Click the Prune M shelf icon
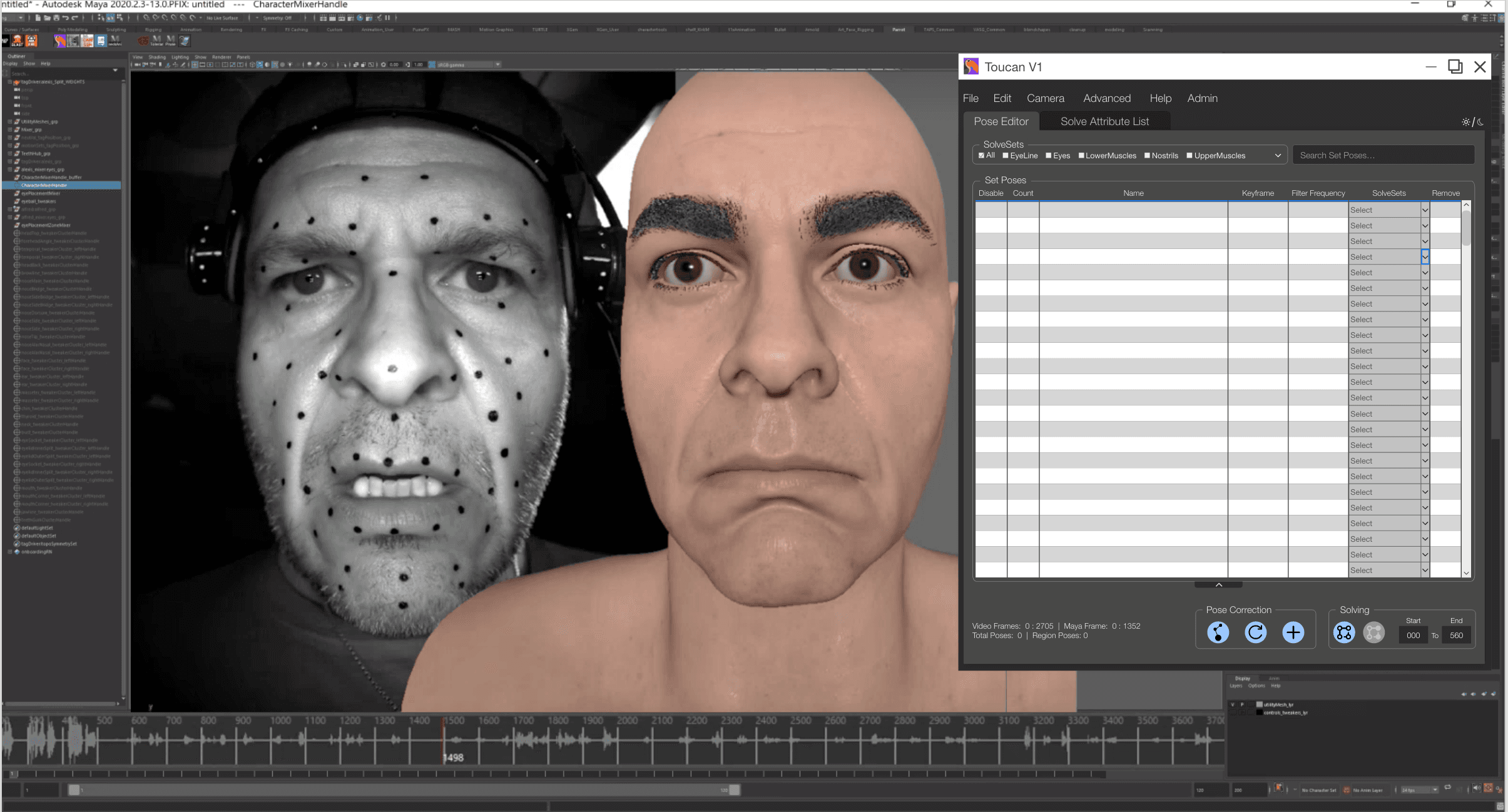The height and width of the screenshot is (812, 1508). [170, 41]
